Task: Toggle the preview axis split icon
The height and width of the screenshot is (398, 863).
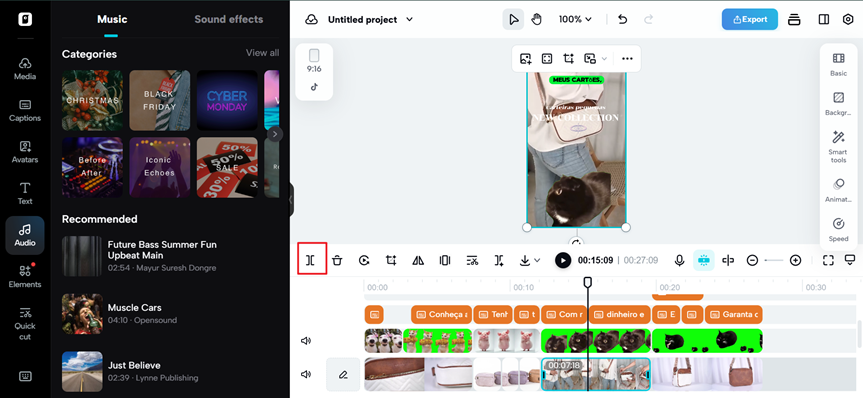Action: (x=728, y=260)
